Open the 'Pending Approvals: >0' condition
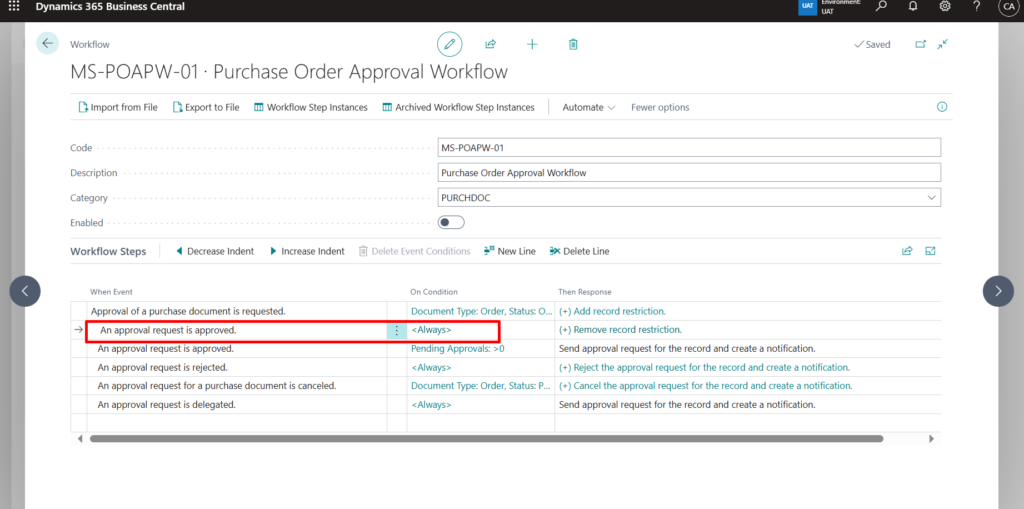Viewport: 1024px width, 509px height. pos(457,348)
